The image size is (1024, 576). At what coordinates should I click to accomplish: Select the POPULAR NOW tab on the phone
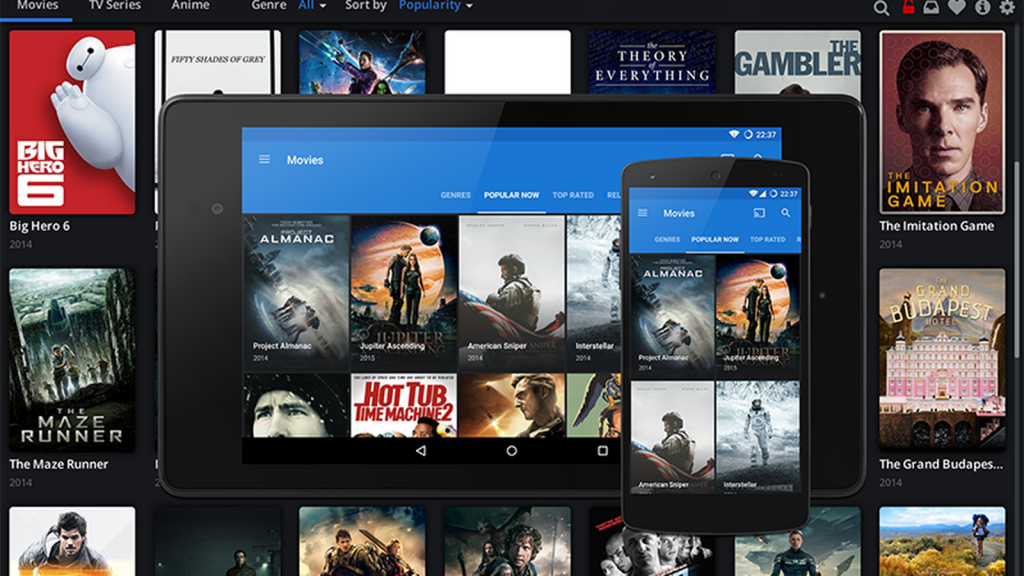(714, 240)
